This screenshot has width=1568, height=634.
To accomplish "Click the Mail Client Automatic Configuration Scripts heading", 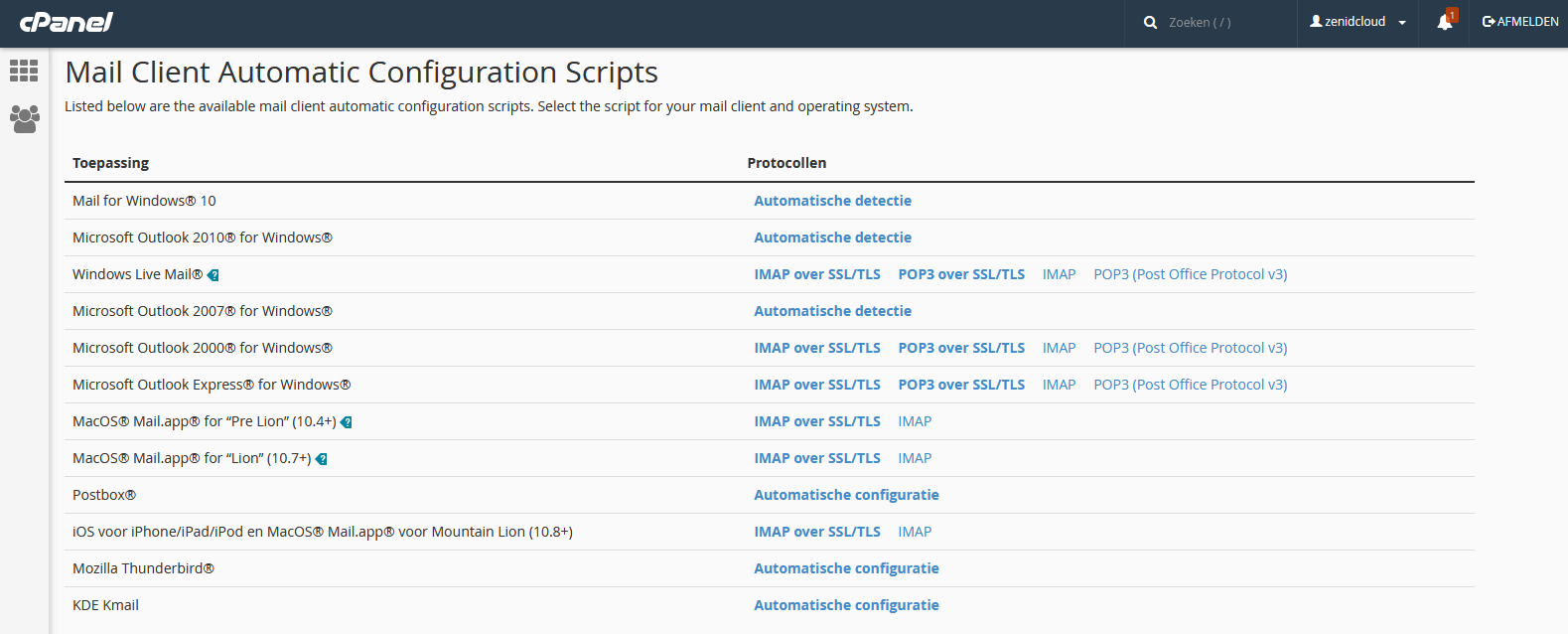I will [361, 73].
